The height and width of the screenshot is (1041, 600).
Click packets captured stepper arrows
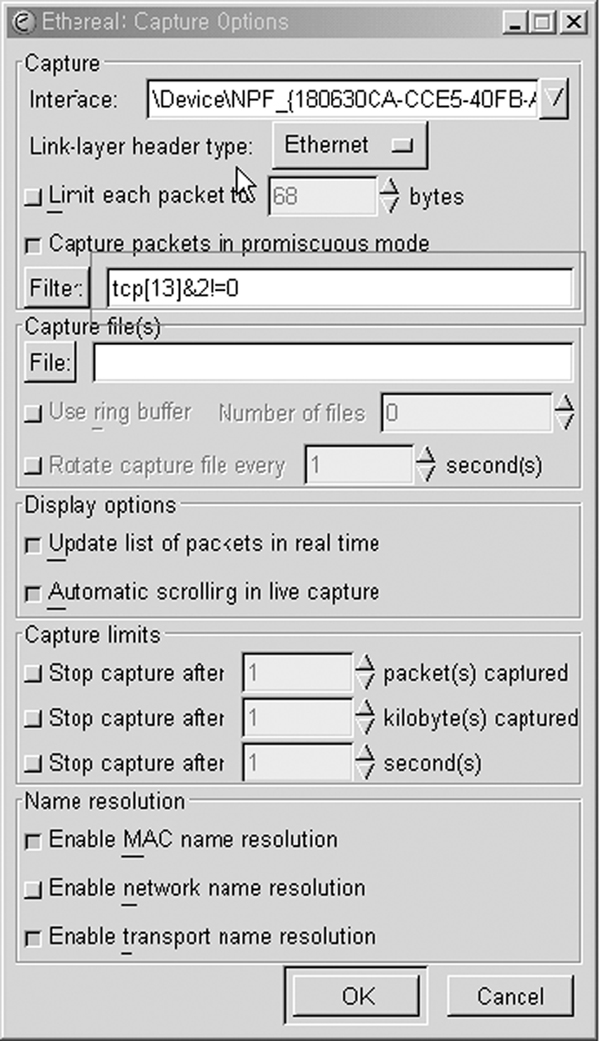point(365,673)
